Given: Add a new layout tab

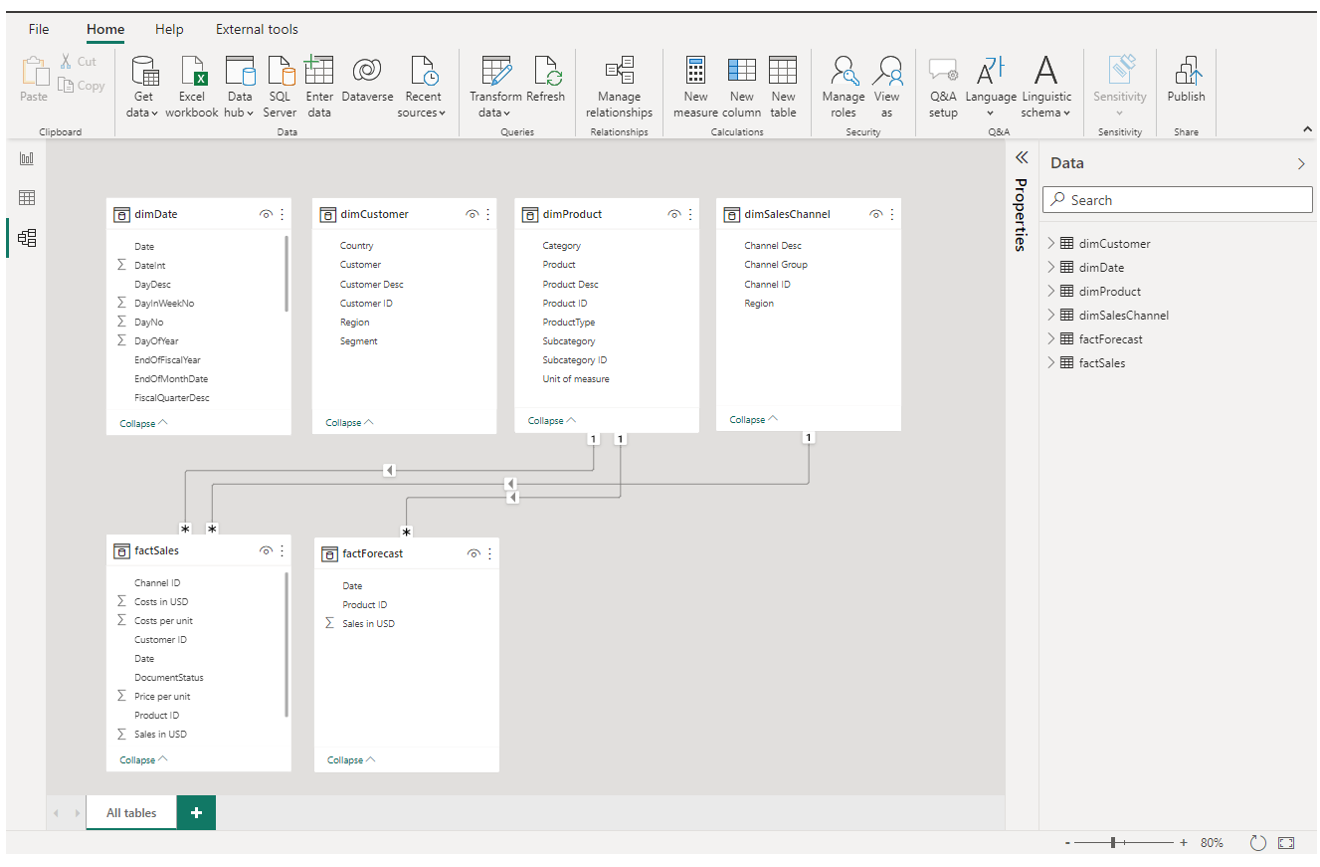Looking at the screenshot, I should pyautogui.click(x=196, y=812).
